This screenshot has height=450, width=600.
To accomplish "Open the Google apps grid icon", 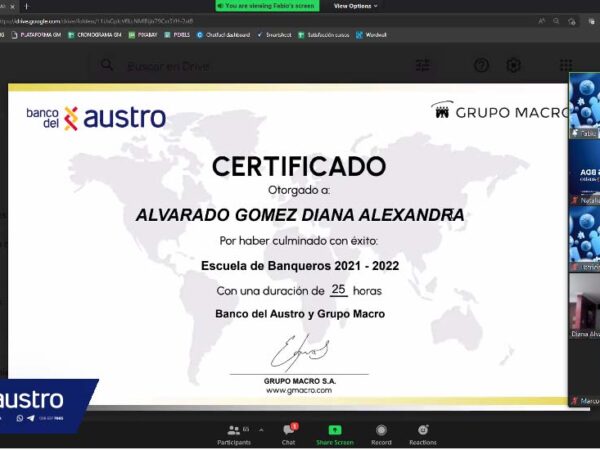I will pyautogui.click(x=566, y=65).
